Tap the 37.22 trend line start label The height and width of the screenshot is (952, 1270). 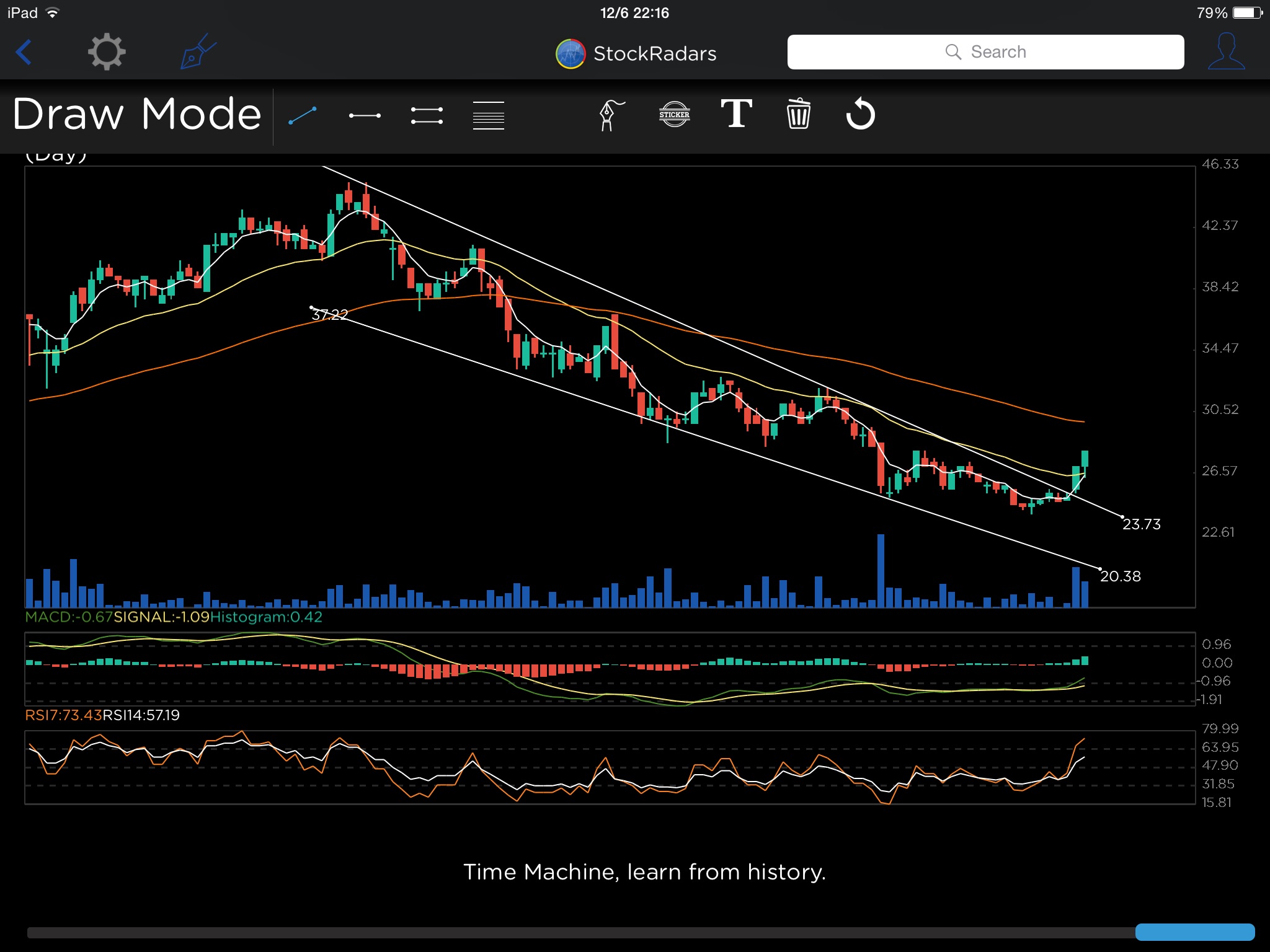point(329,315)
